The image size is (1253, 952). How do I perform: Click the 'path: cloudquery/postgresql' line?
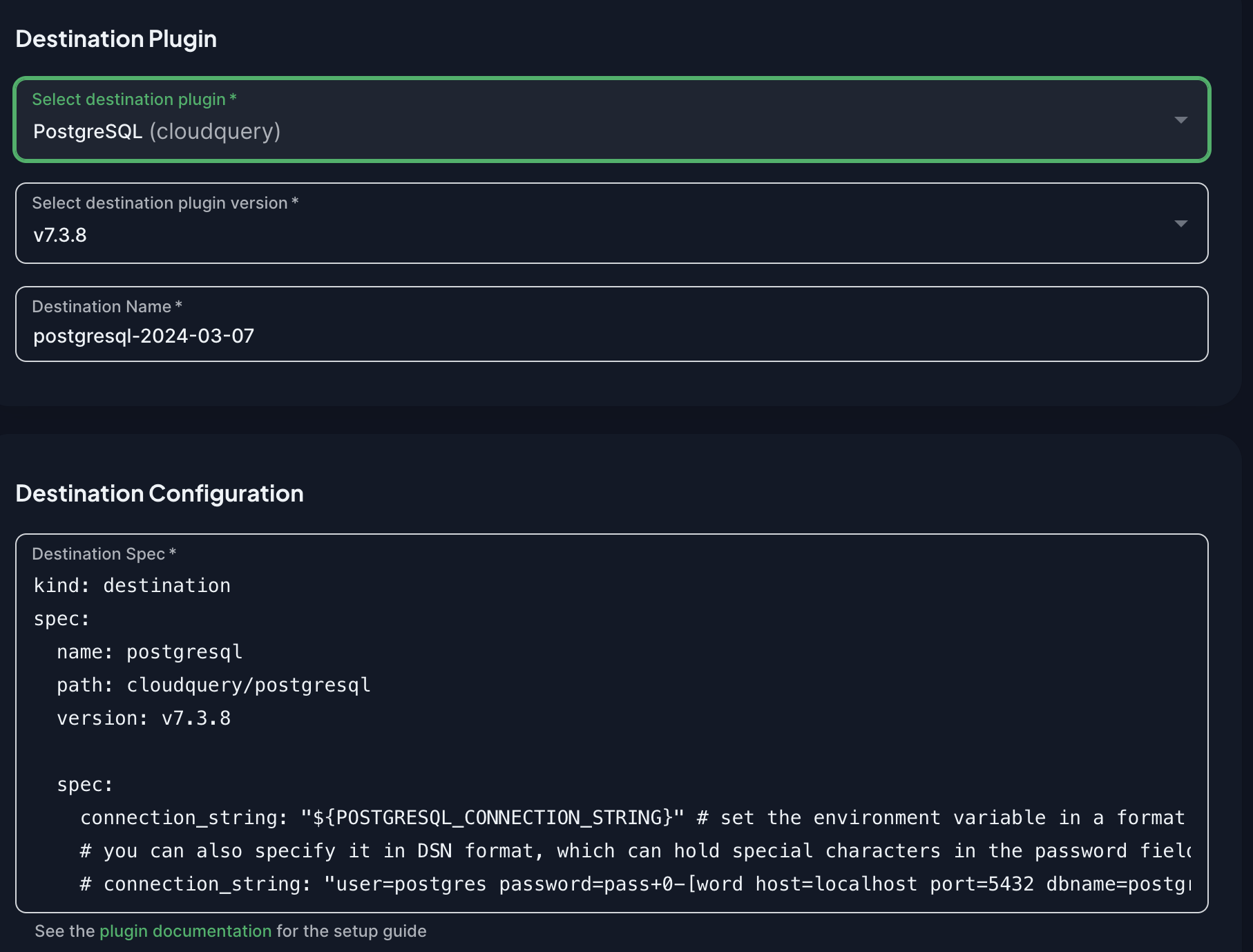click(213, 685)
